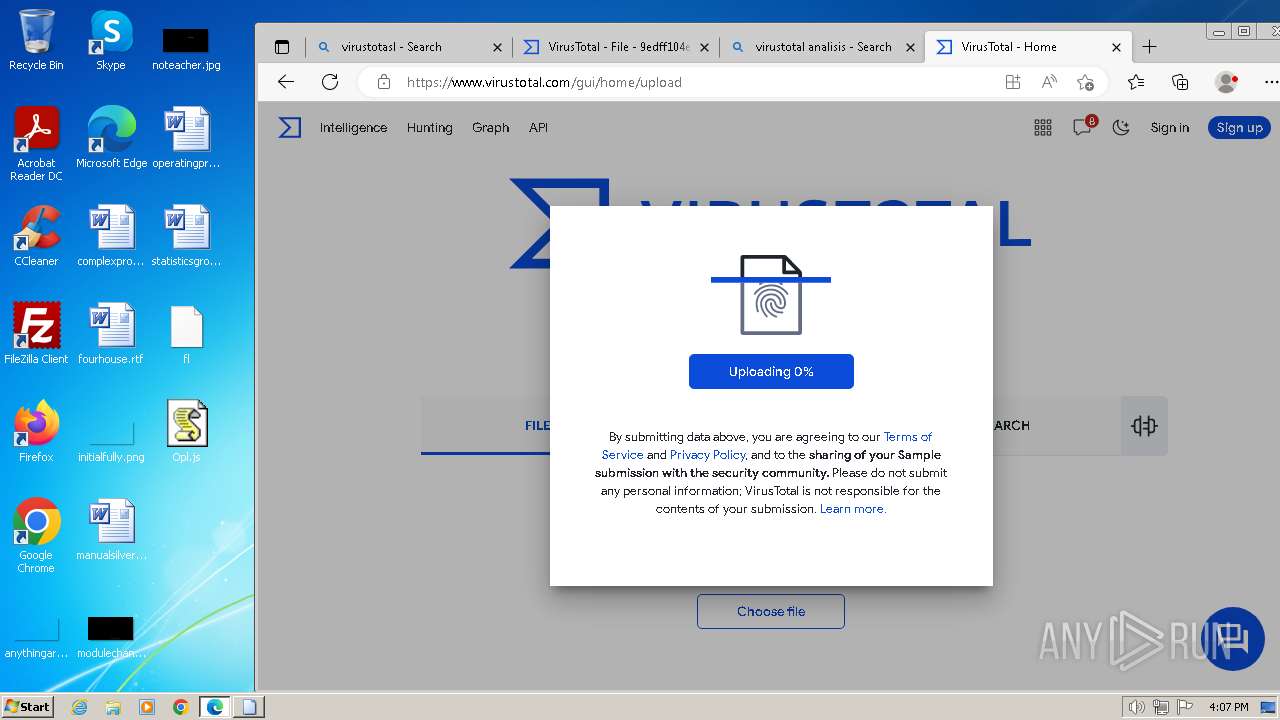Open Chrome from taskbar
The image size is (1280, 720).
click(x=181, y=707)
